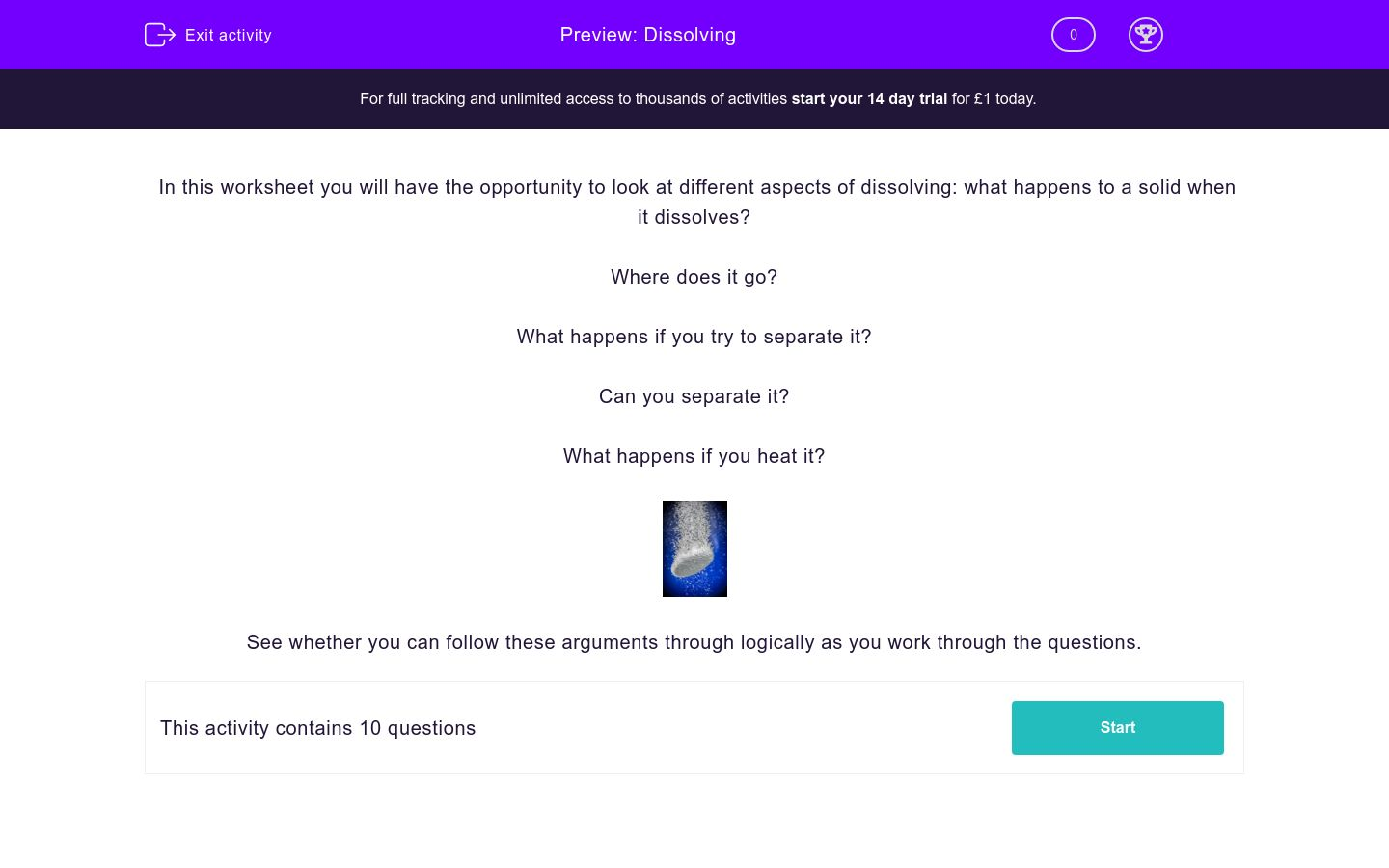Click the word 'Preview:' in the header
This screenshot has width=1389, height=868.
coord(598,35)
